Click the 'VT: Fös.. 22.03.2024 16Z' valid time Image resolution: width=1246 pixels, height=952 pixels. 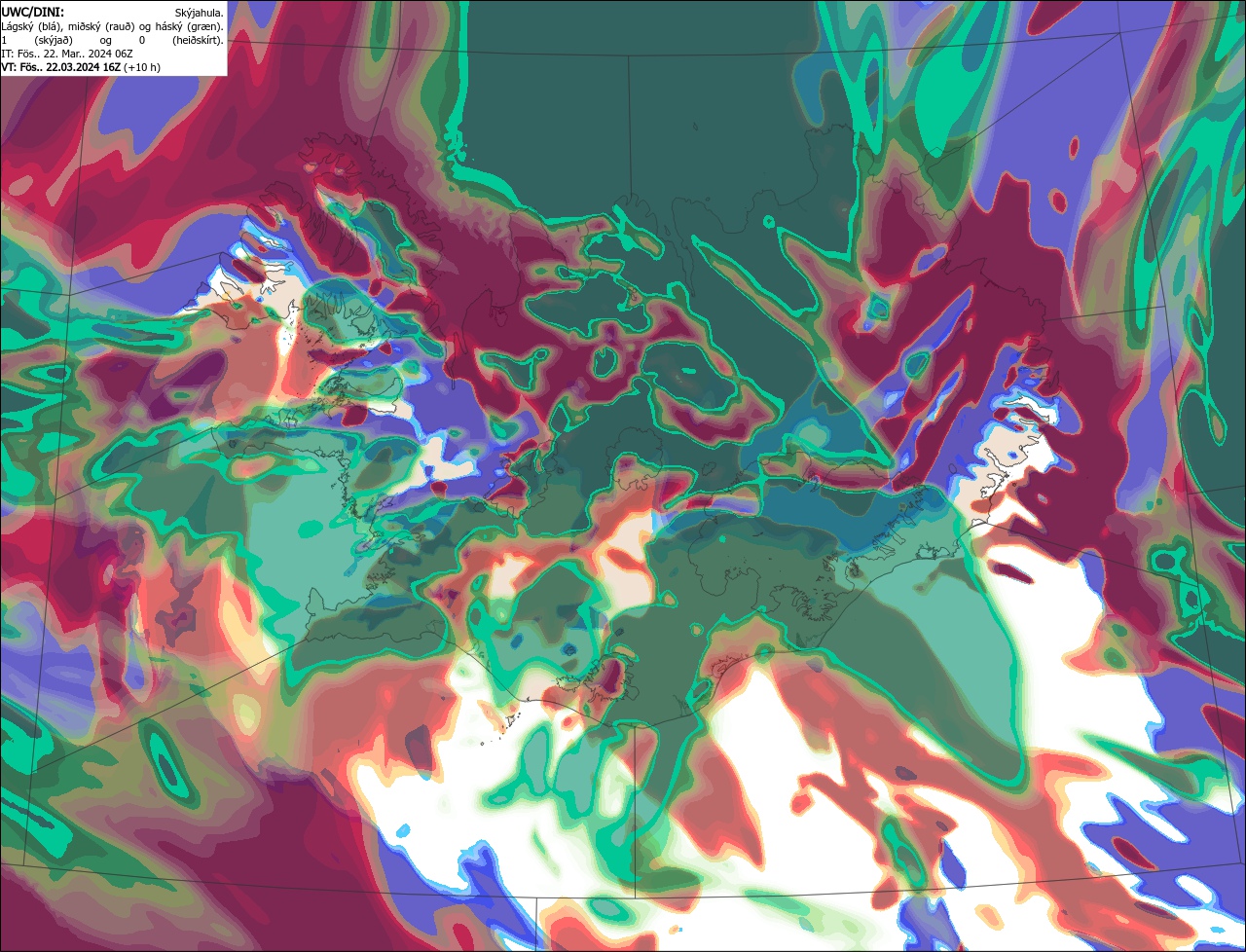point(60,67)
